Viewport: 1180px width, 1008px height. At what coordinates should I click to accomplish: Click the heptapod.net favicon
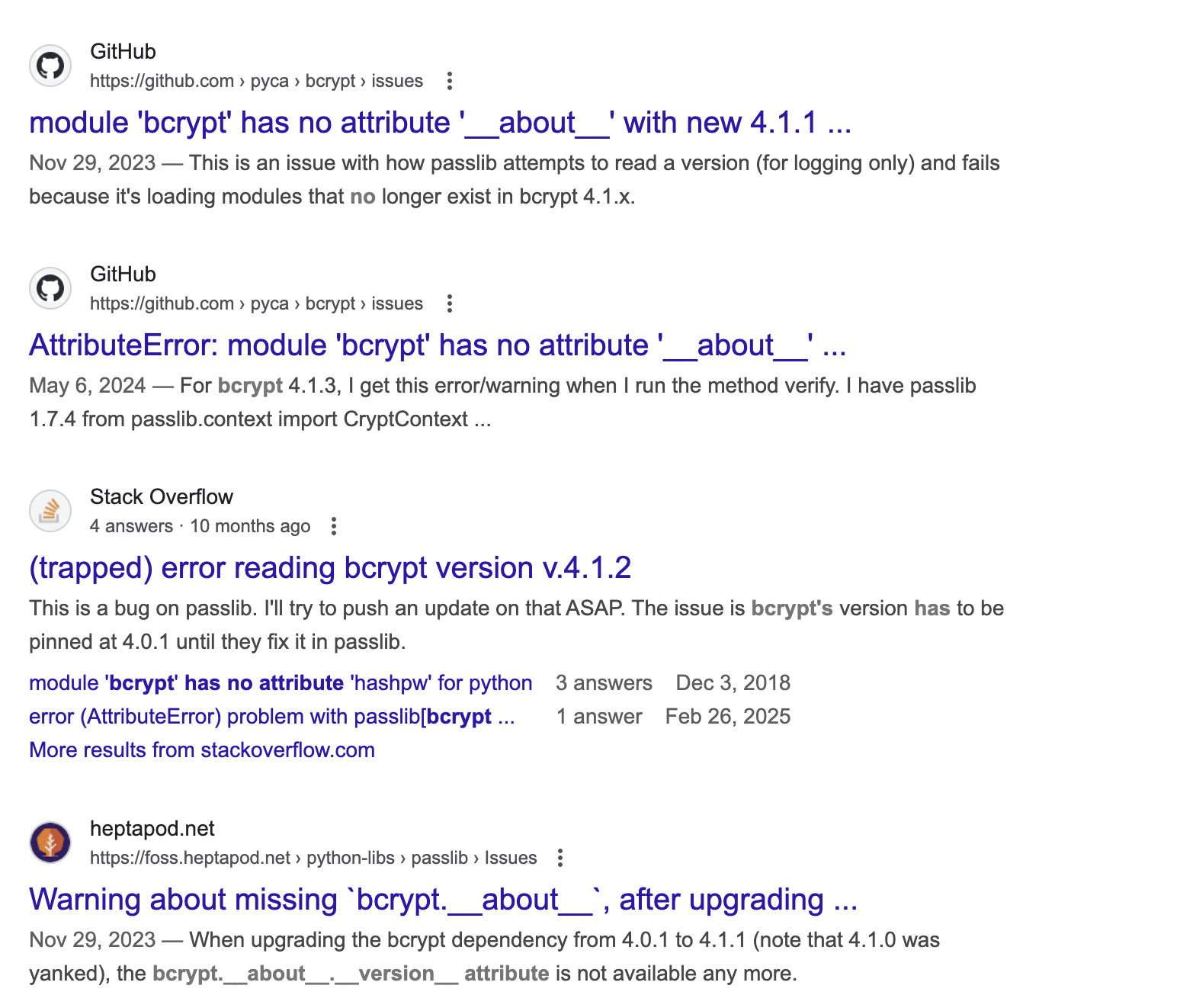50,843
